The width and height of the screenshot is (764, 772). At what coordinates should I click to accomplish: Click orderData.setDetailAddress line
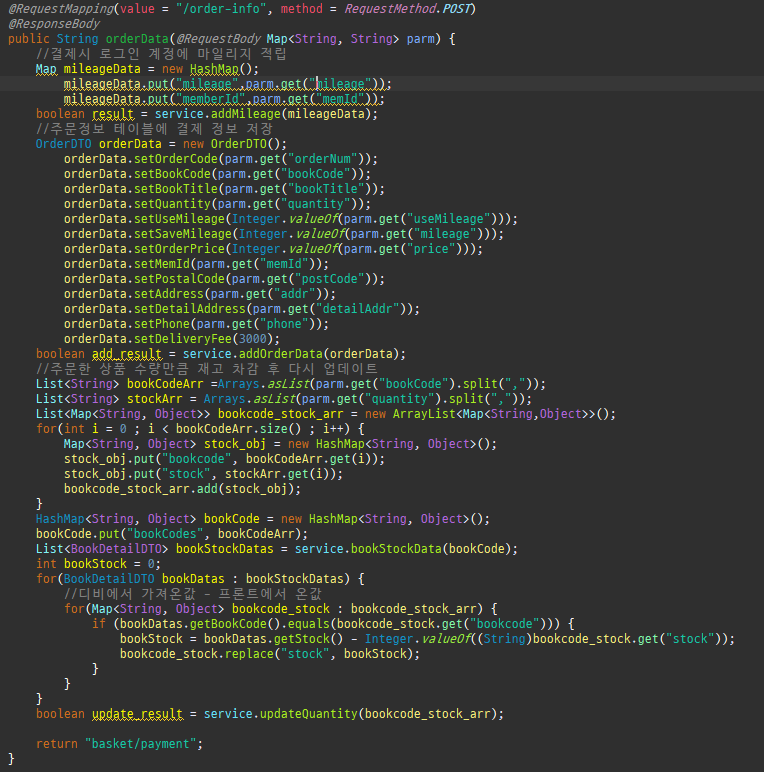coord(242,309)
